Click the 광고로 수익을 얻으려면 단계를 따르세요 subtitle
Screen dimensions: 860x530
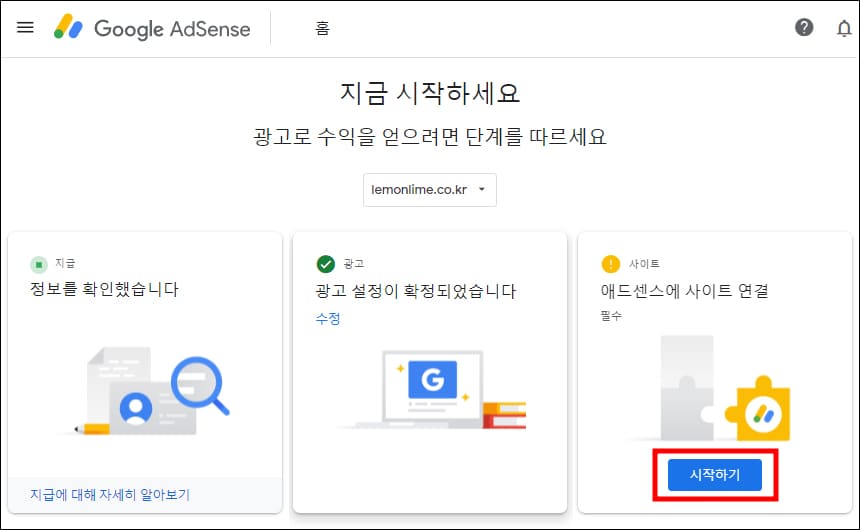coord(429,137)
